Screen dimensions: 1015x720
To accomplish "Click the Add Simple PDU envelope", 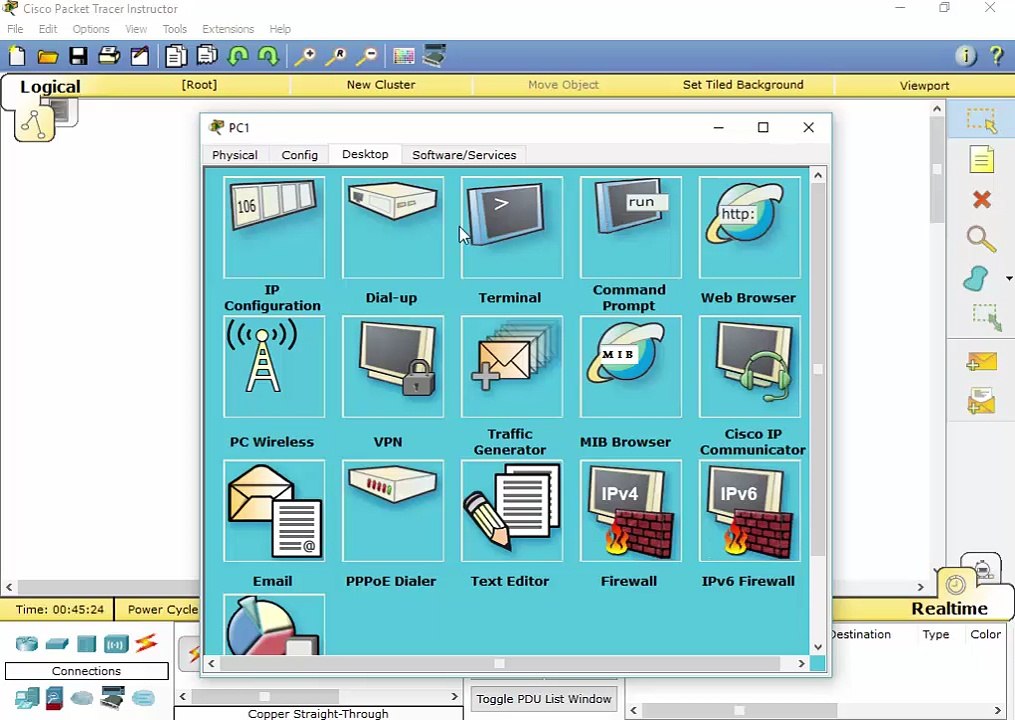I will [981, 362].
